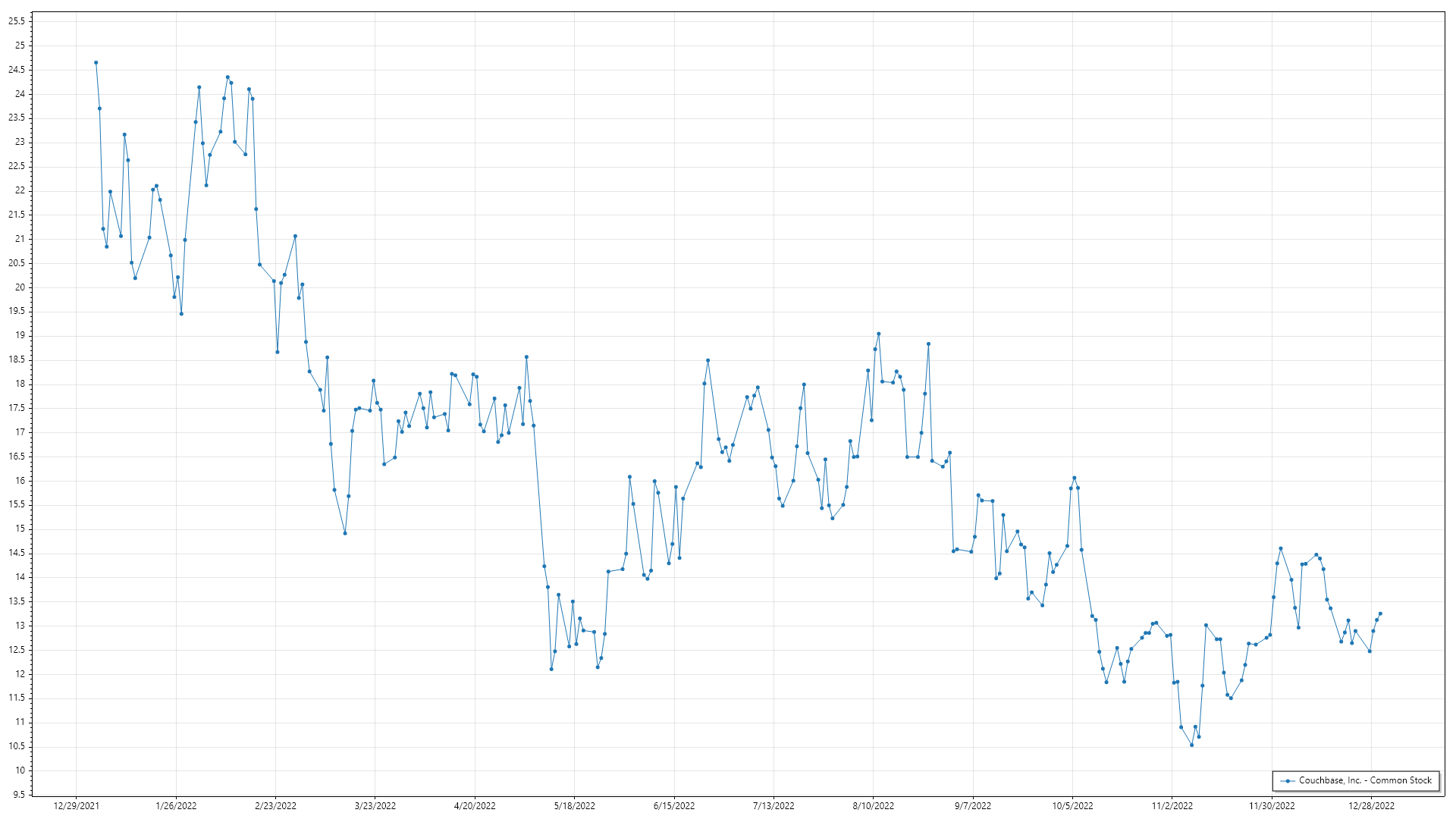Image resolution: width=1456 pixels, height=819 pixels.
Task: Click the 20 y-axis value label
Action: point(20,287)
